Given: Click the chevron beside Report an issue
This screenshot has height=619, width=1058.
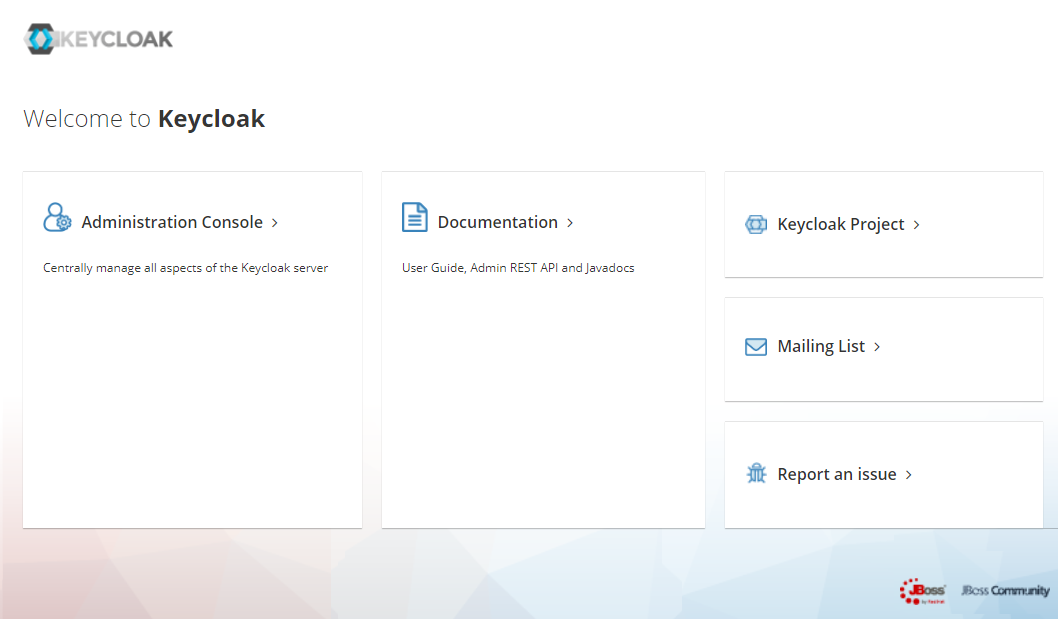Looking at the screenshot, I should pyautogui.click(x=908, y=474).
